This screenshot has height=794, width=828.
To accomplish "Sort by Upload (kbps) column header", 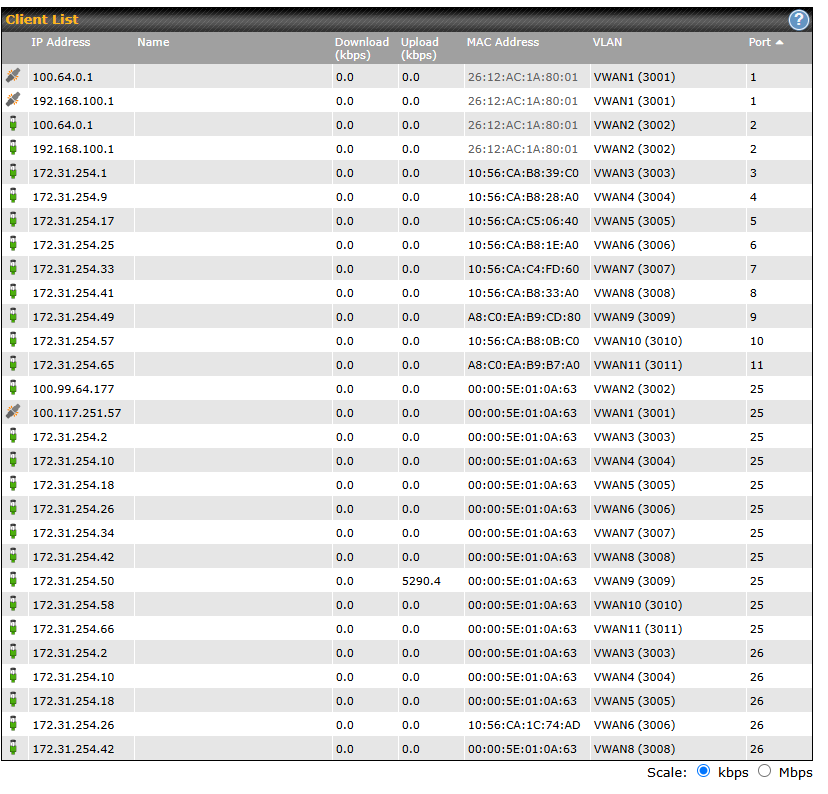I will pos(419,49).
